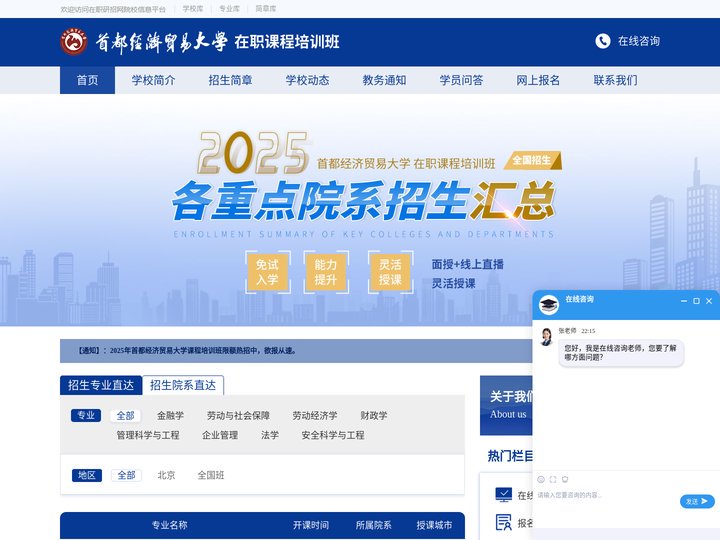Click the 开课时间 column header

click(x=311, y=525)
